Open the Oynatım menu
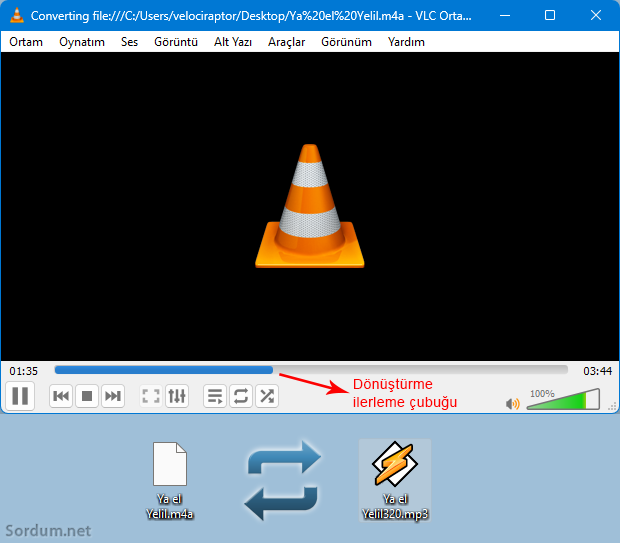 coord(82,42)
